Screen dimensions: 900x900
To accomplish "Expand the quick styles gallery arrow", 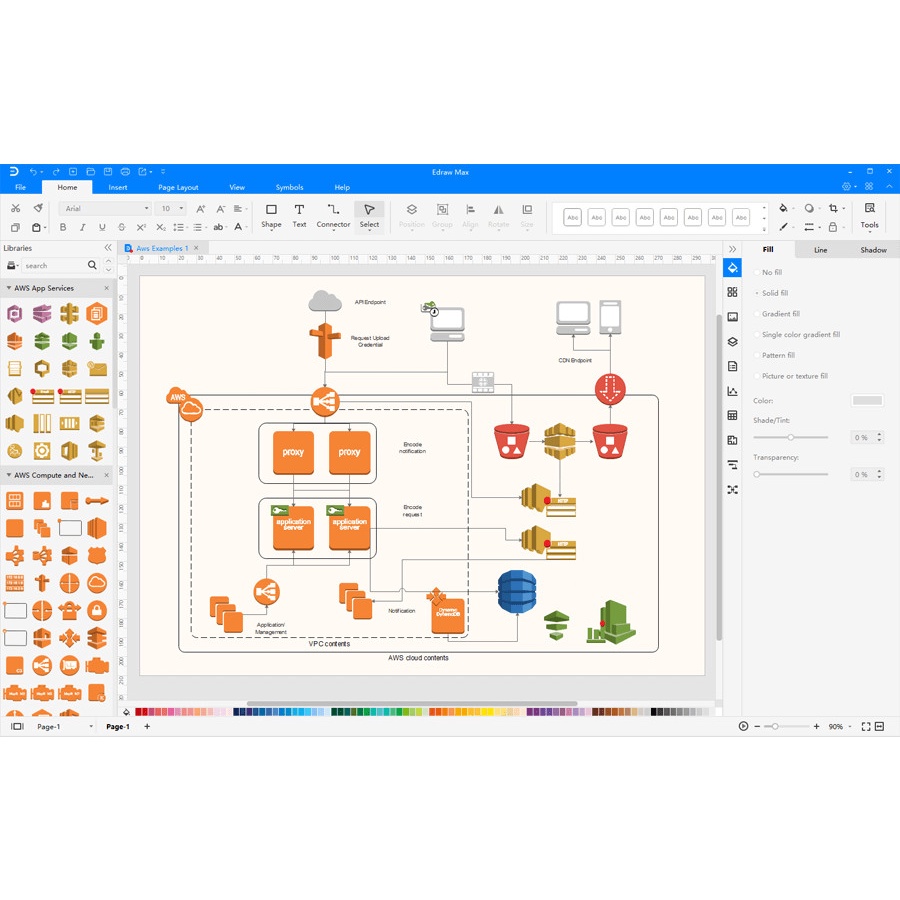I will coord(764,228).
